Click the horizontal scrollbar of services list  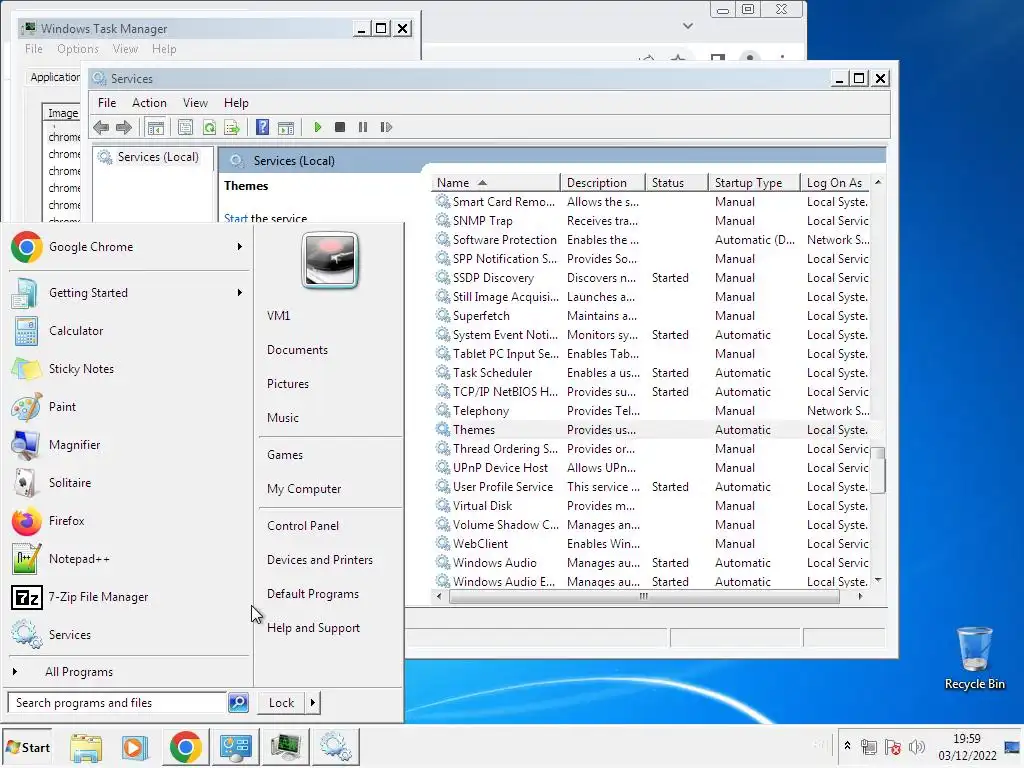[644, 596]
